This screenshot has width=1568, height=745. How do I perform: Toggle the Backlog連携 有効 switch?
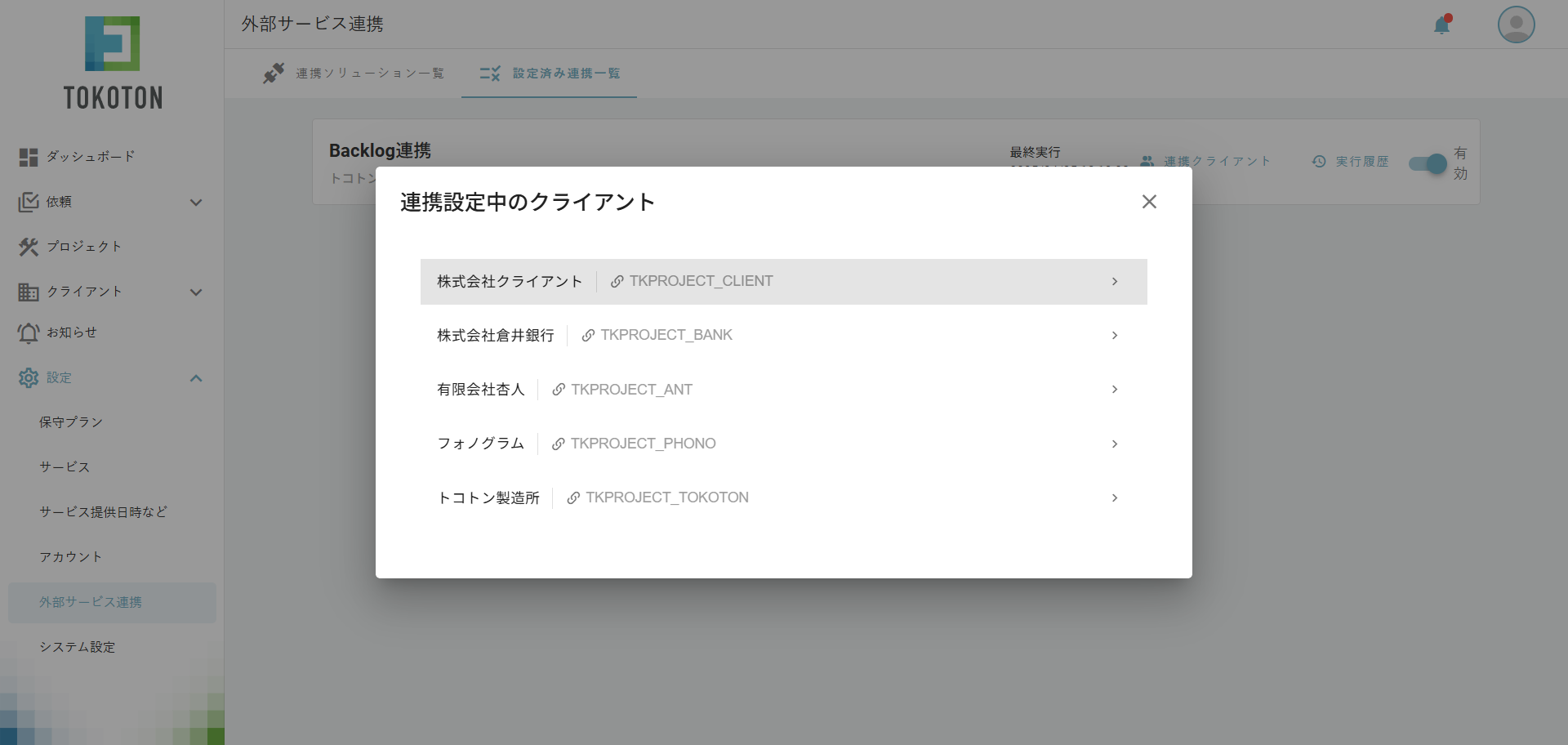pyautogui.click(x=1428, y=163)
